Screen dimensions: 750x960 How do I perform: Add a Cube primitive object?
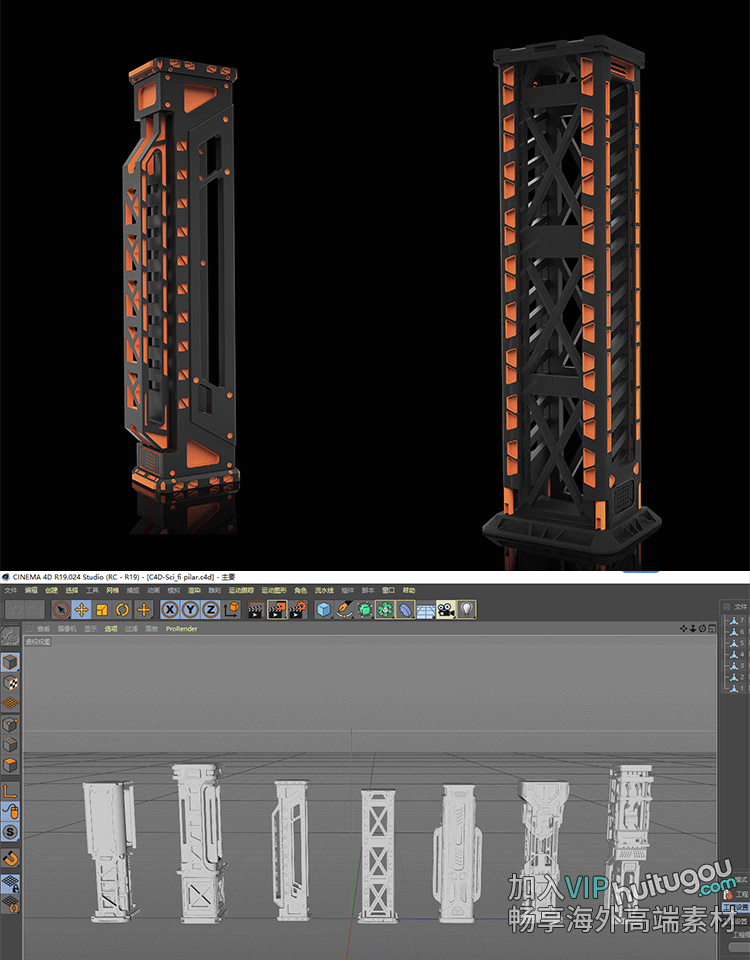click(324, 609)
